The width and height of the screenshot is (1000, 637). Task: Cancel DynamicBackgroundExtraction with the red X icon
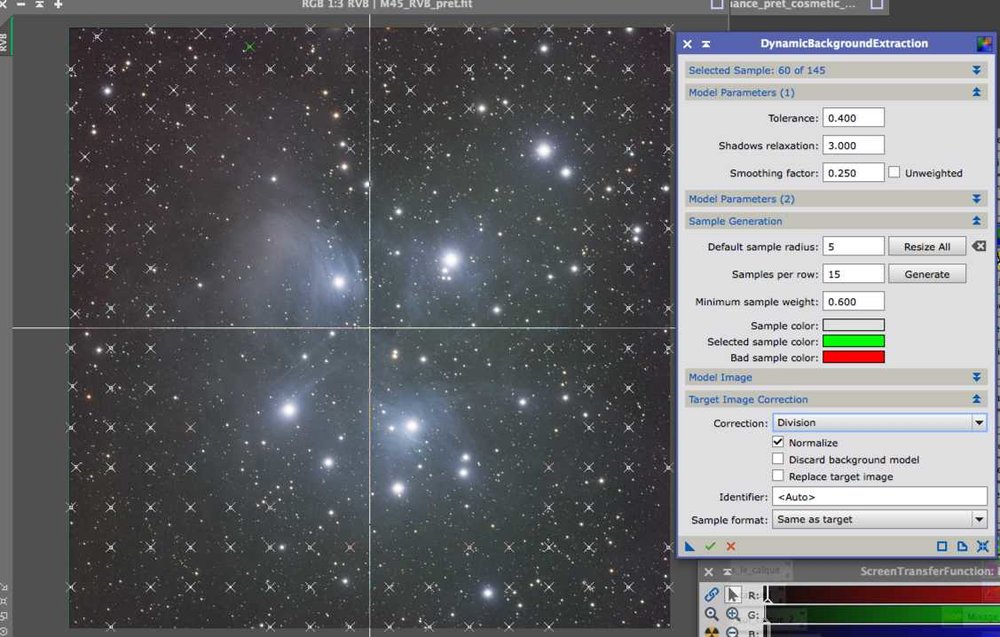click(x=731, y=546)
